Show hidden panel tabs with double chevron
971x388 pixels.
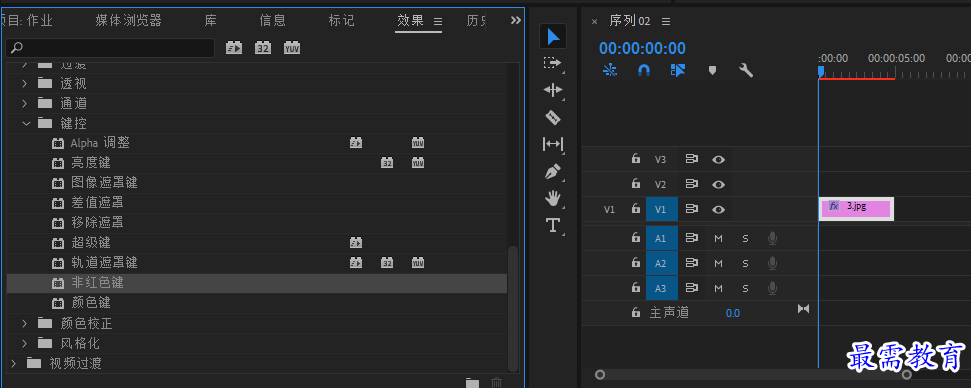pyautogui.click(x=515, y=20)
